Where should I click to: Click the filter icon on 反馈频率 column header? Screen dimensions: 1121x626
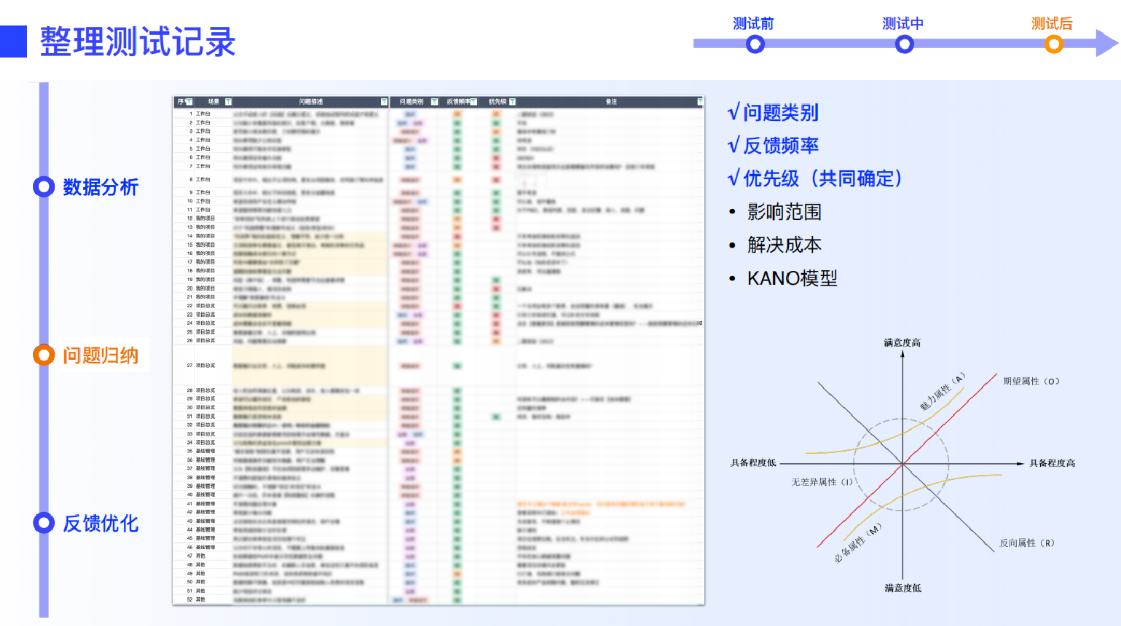(476, 101)
